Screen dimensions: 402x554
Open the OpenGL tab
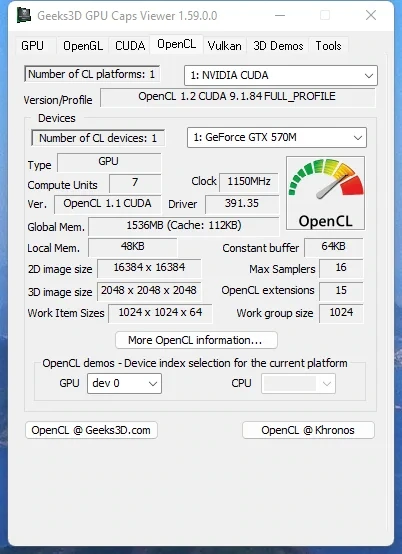pos(83,46)
